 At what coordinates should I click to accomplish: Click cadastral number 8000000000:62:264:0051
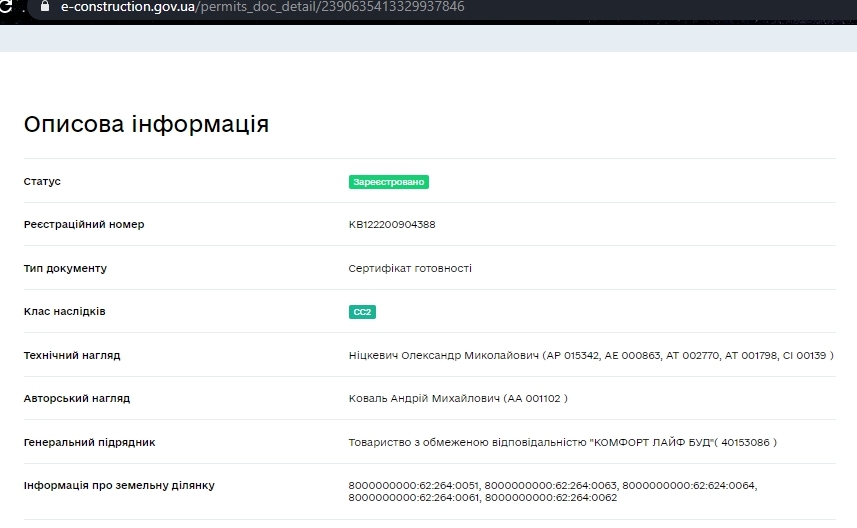(x=413, y=485)
